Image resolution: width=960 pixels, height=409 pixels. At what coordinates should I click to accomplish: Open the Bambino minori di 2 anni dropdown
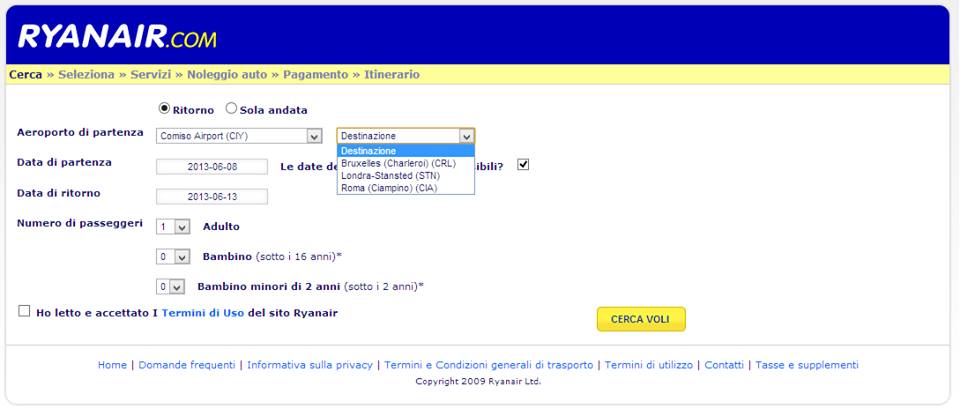(x=170, y=286)
